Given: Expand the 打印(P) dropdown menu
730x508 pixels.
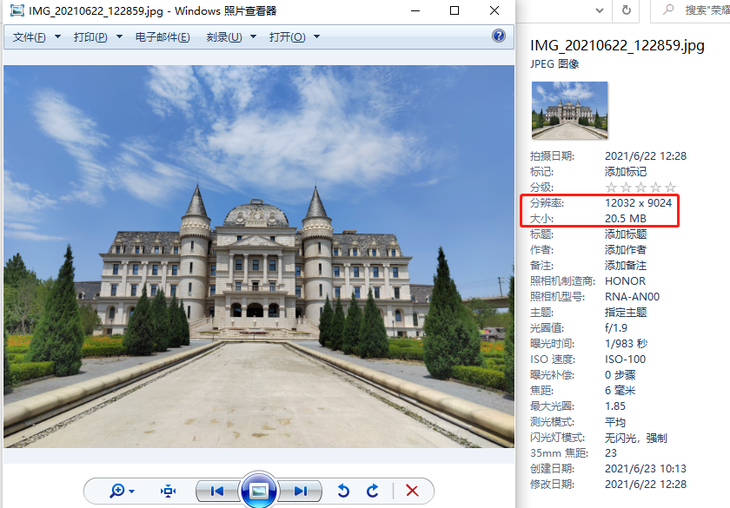Looking at the screenshot, I should tap(97, 37).
